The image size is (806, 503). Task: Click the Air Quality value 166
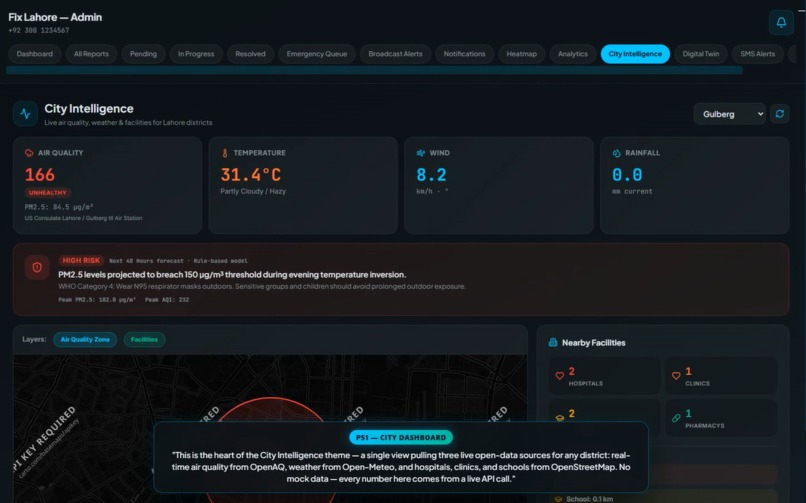(x=40, y=175)
